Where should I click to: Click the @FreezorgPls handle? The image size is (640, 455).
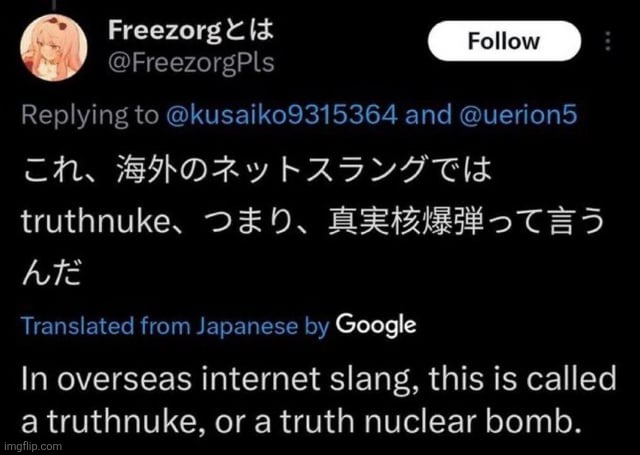[x=189, y=61]
